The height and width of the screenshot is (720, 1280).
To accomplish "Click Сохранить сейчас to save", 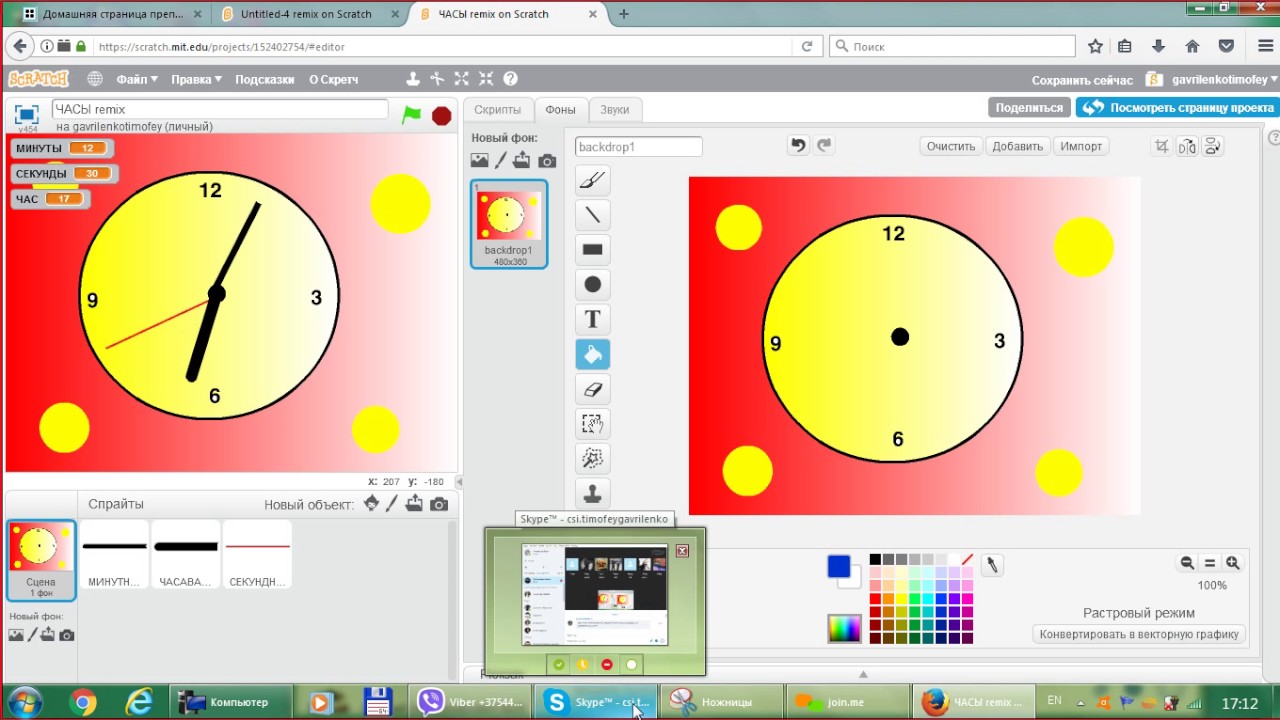I will pos(1082,80).
